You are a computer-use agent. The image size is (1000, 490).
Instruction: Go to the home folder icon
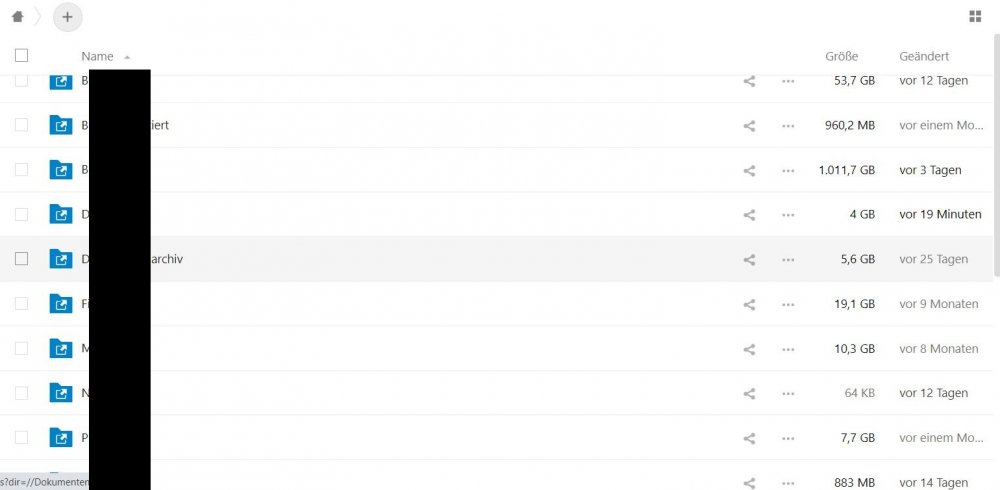point(18,17)
